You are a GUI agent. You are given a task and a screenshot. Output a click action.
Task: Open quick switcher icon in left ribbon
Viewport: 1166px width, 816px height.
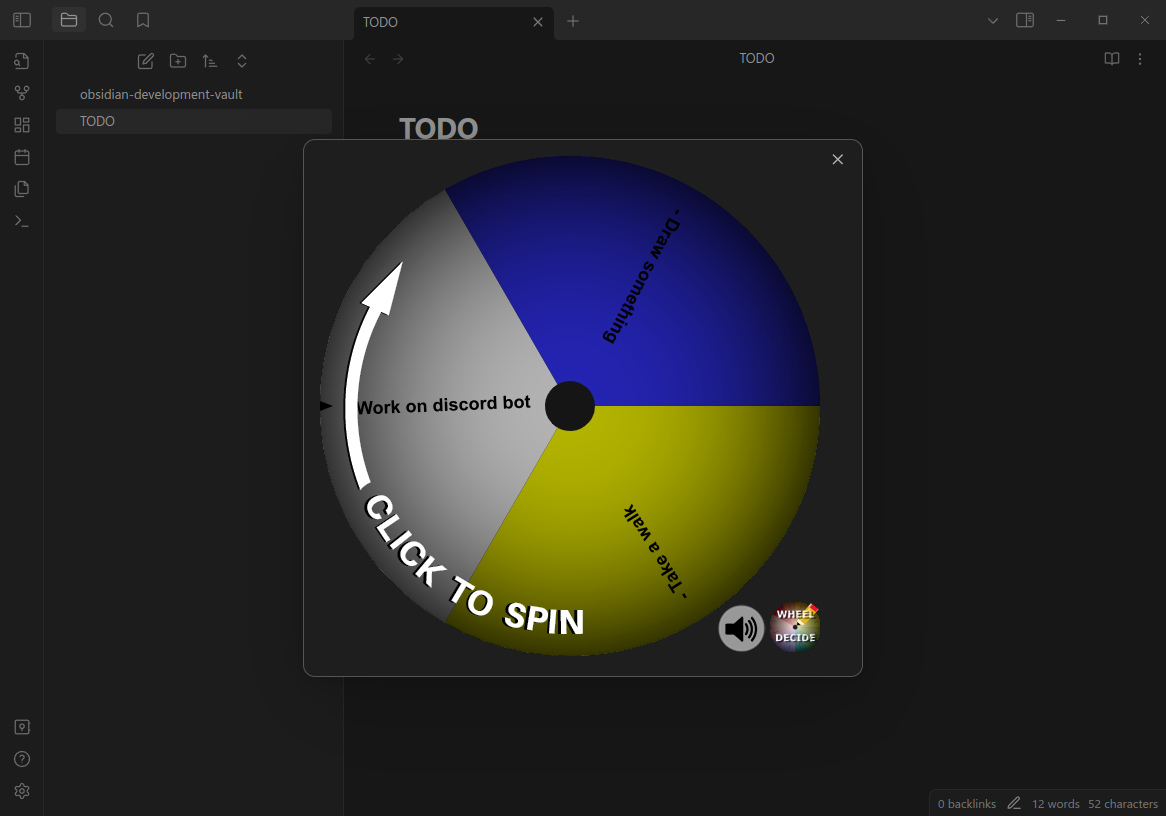[22, 61]
